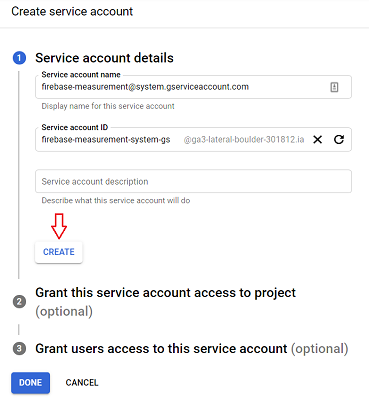369x400 pixels.
Task: Select the step 2 numbered circle
Action: pyautogui.click(x=19, y=302)
